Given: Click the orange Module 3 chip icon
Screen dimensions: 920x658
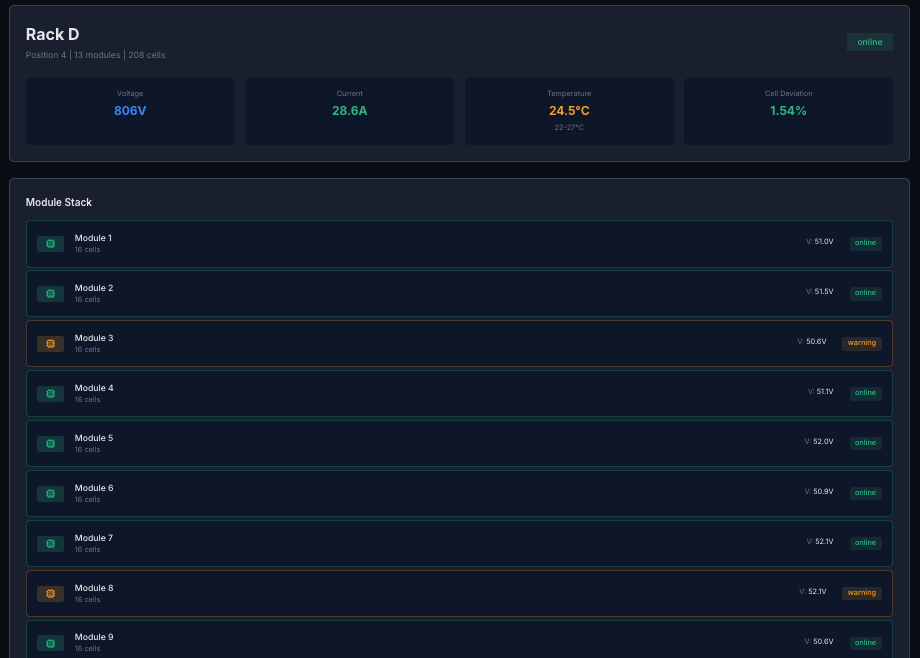Looking at the screenshot, I should 50,343.
